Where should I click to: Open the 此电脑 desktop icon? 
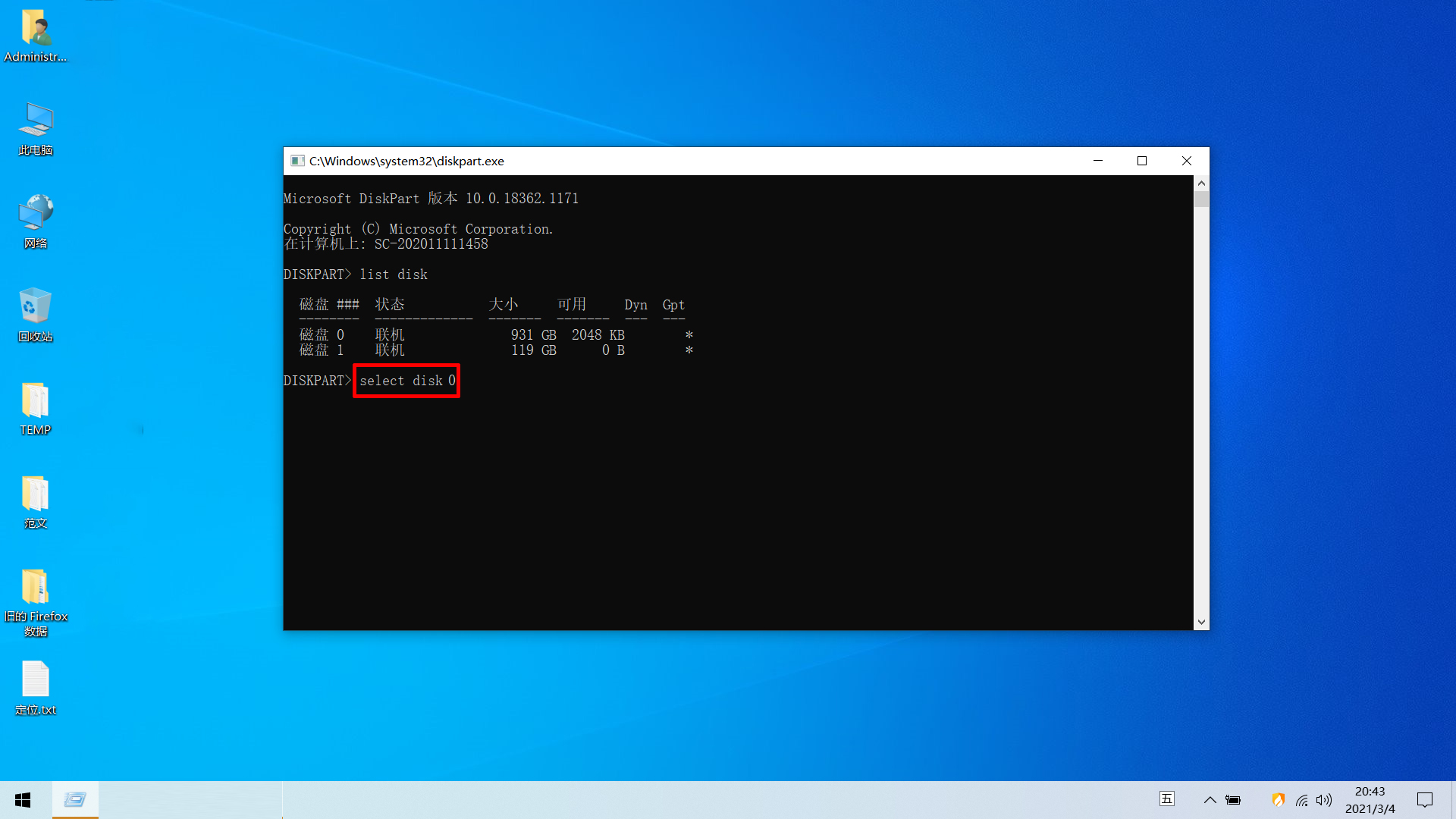(x=36, y=129)
